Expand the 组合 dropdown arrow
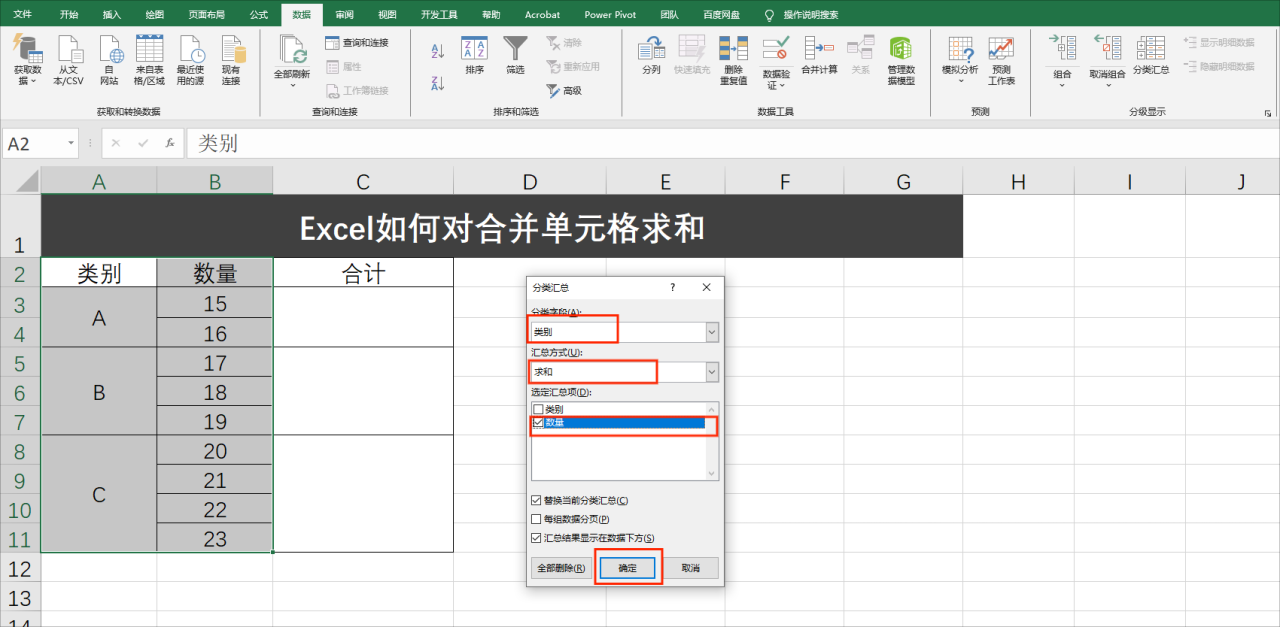1280x627 pixels. pyautogui.click(x=1063, y=85)
